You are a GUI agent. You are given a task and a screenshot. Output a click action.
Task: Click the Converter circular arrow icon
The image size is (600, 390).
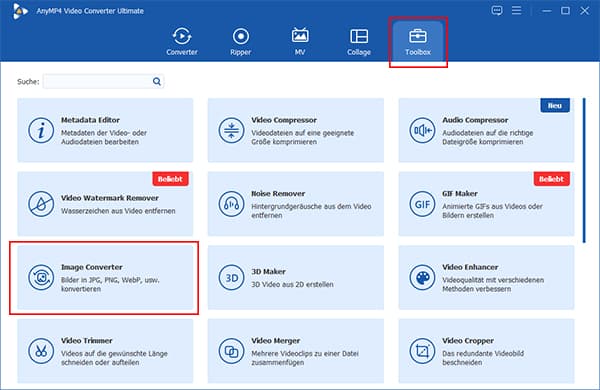click(182, 36)
